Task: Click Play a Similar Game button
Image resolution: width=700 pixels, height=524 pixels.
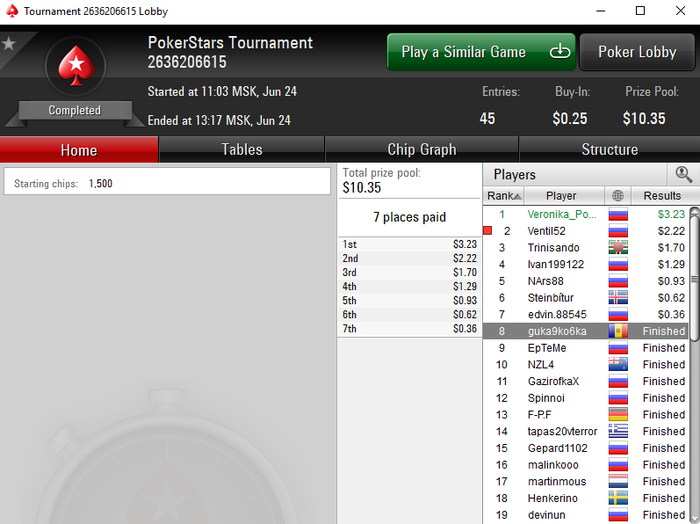Action: (x=481, y=52)
